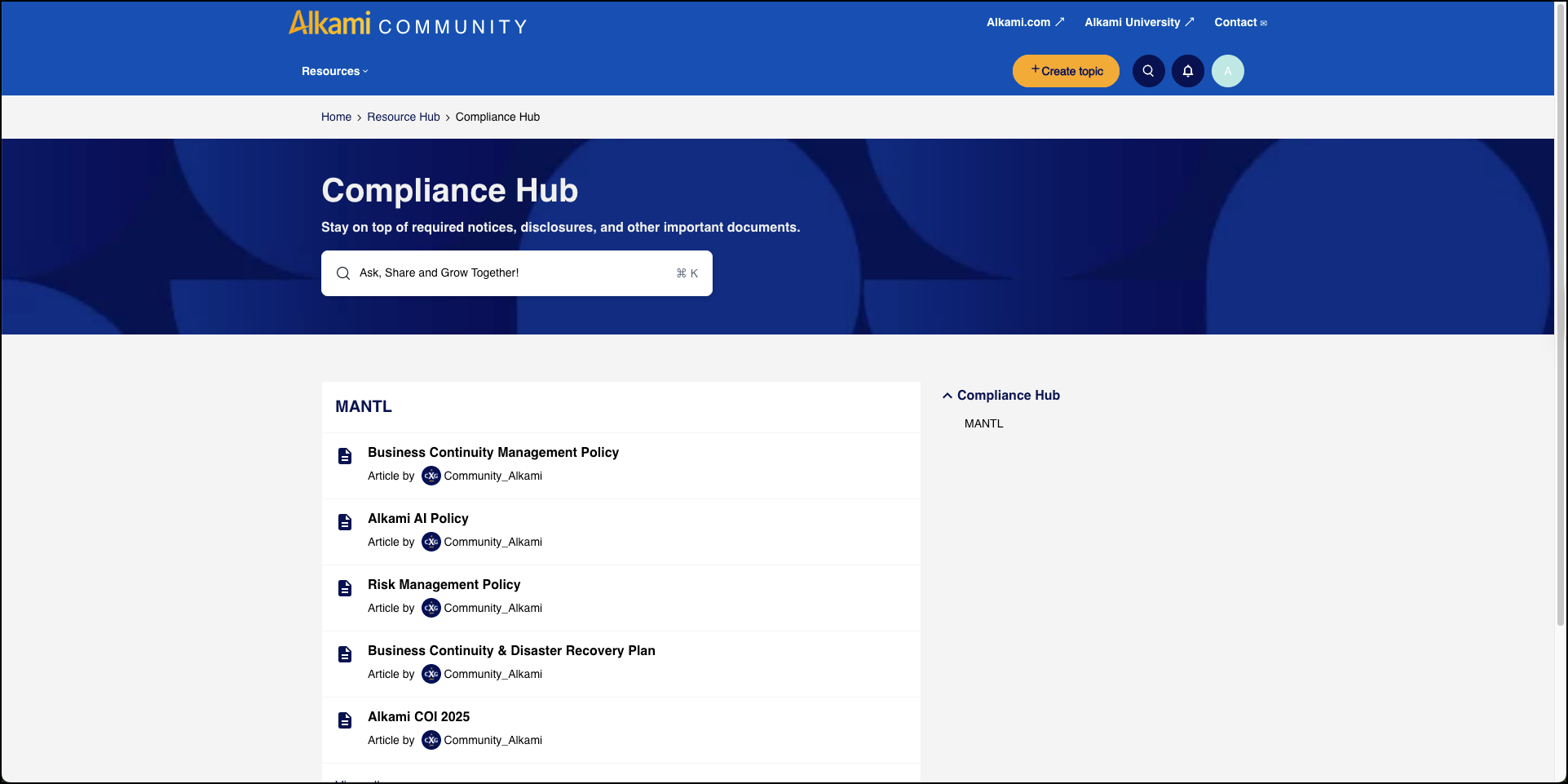Viewport: 1568px width, 784px height.
Task: Click the external-link arrow next to Alkami.com
Action: pyautogui.click(x=1058, y=21)
